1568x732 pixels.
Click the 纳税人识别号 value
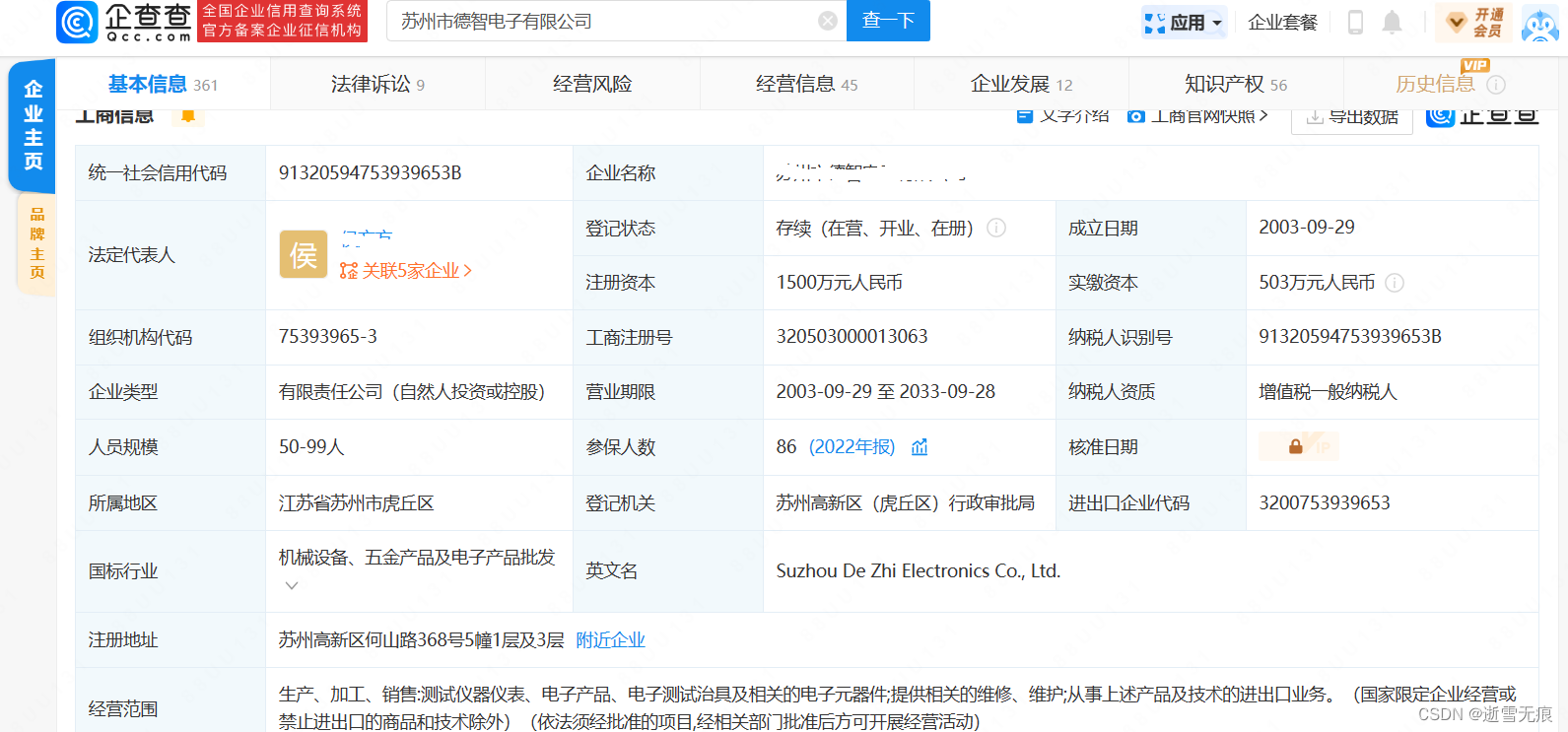pyautogui.click(x=1350, y=337)
